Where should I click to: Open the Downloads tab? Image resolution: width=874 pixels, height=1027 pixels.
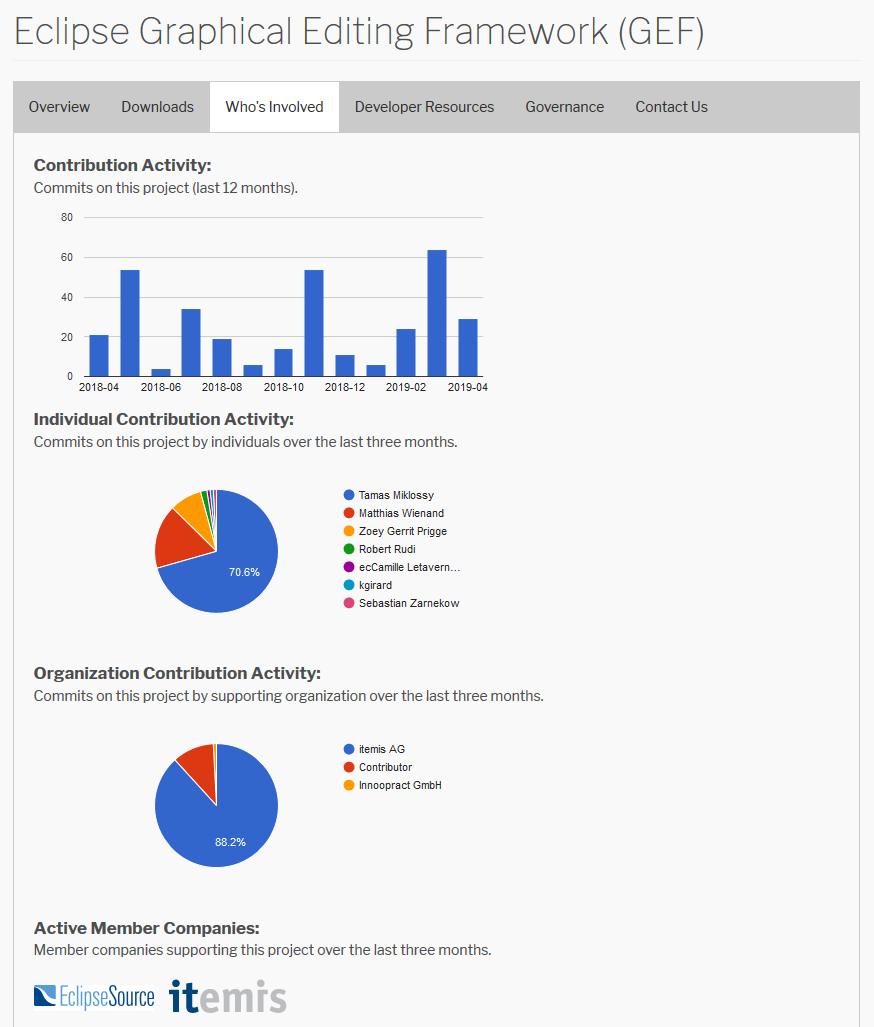click(157, 106)
